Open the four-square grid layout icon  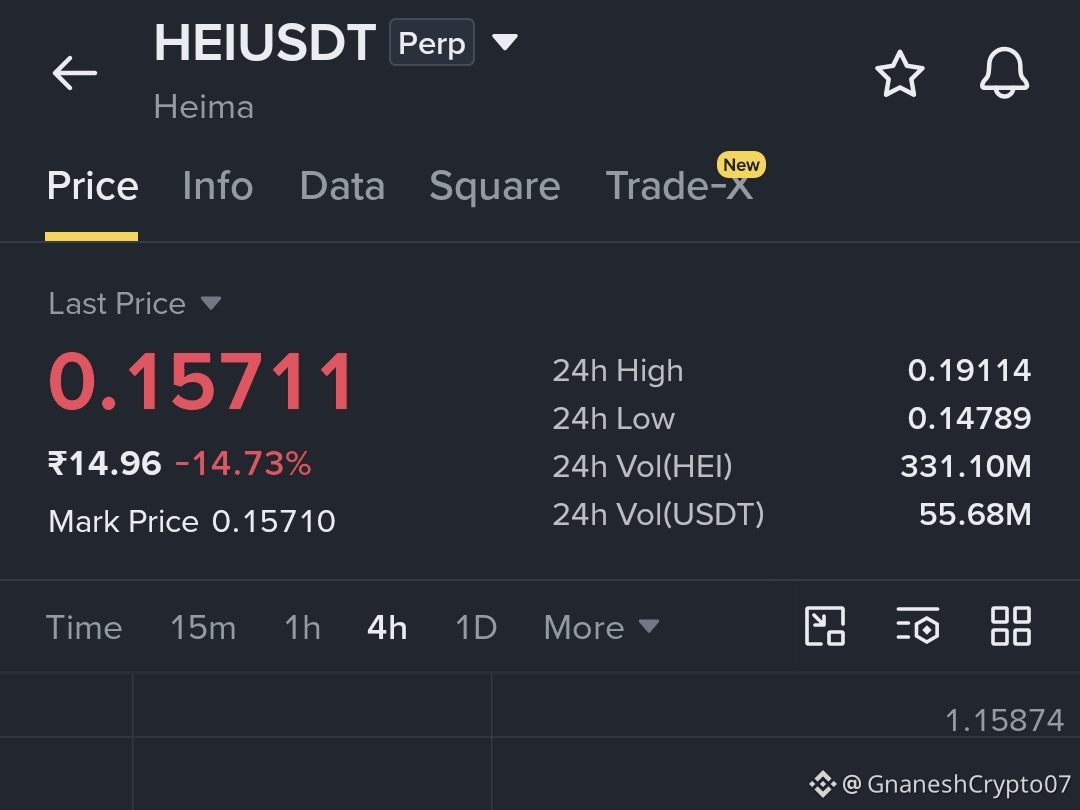(1010, 626)
